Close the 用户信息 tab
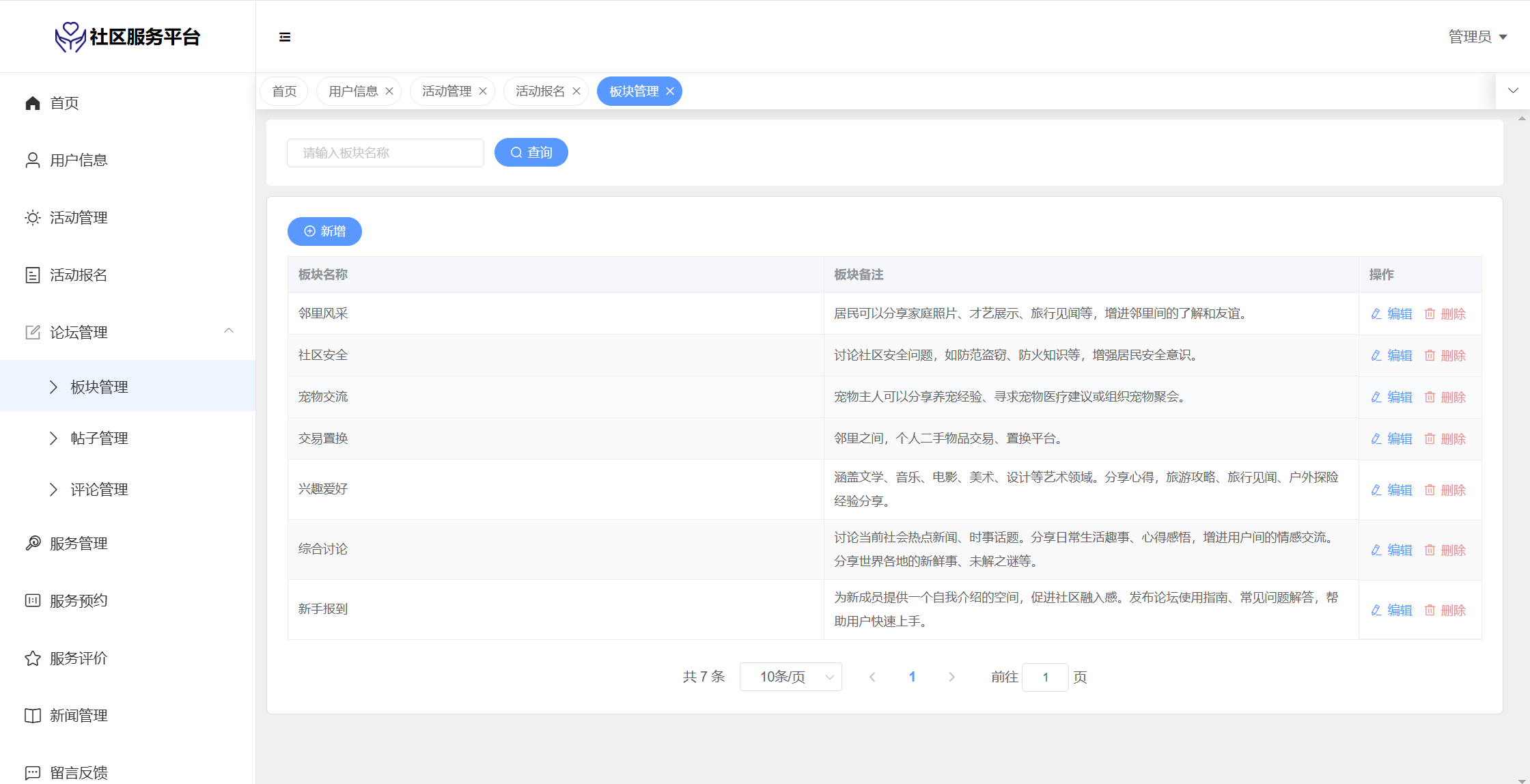The height and width of the screenshot is (784, 1530). click(x=389, y=92)
